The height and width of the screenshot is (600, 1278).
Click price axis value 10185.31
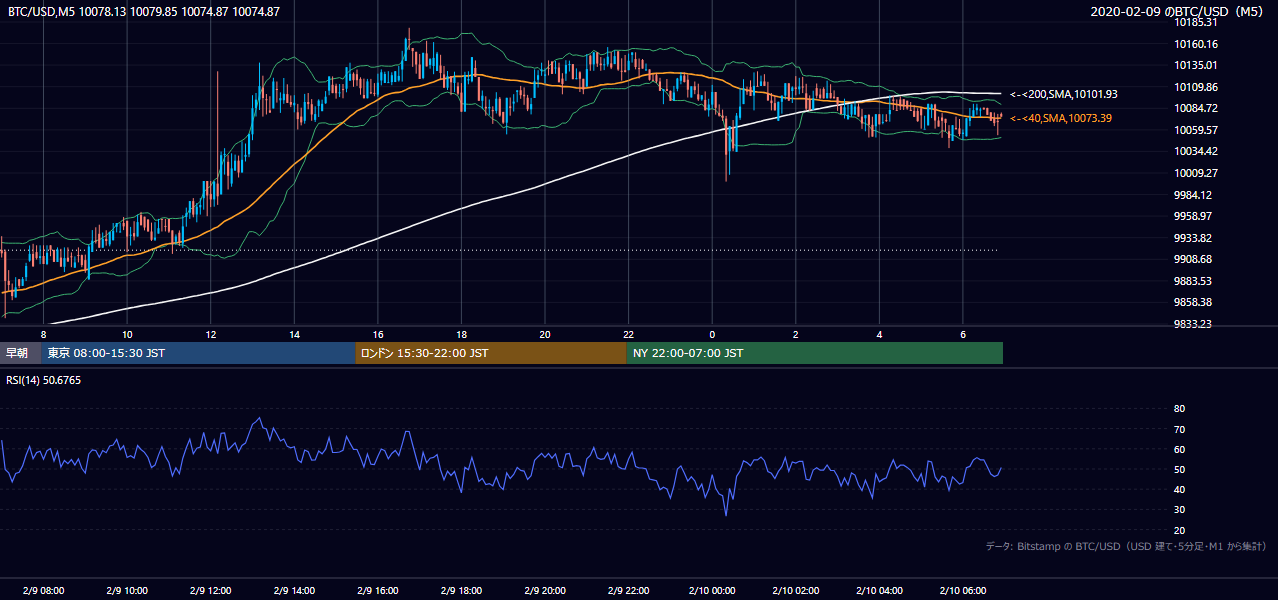(x=1196, y=22)
